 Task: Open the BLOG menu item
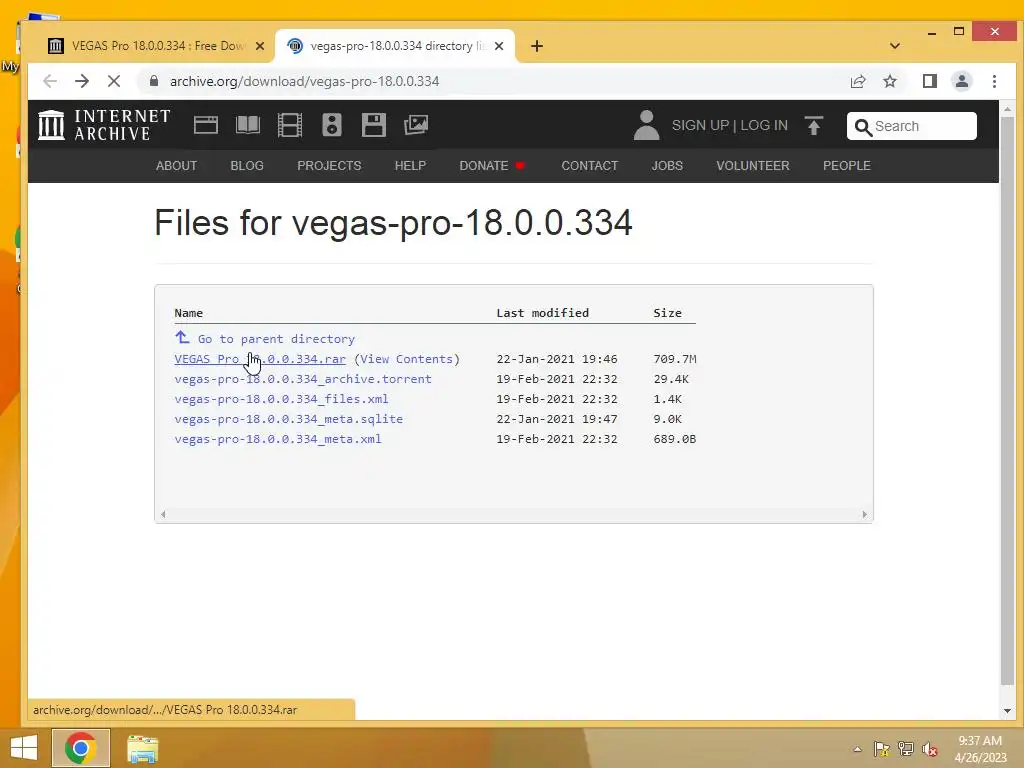[x=247, y=166]
